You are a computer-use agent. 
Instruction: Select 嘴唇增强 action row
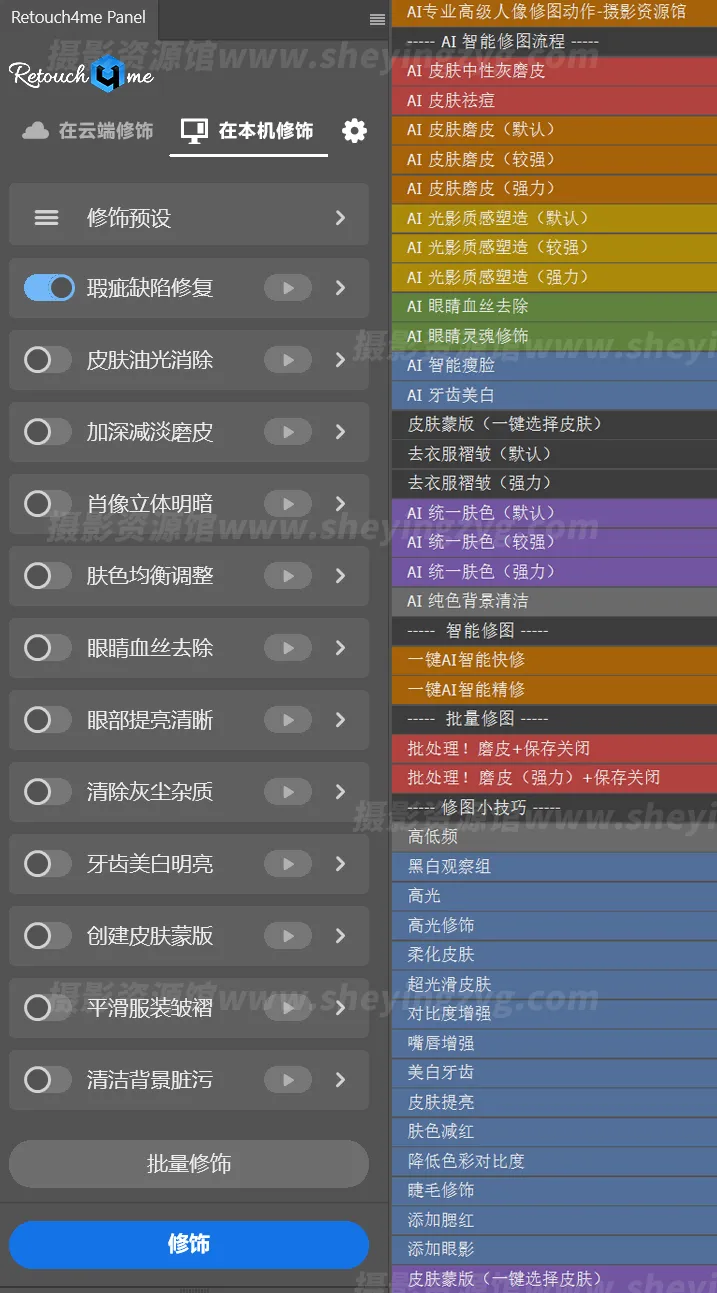[x=554, y=1043]
